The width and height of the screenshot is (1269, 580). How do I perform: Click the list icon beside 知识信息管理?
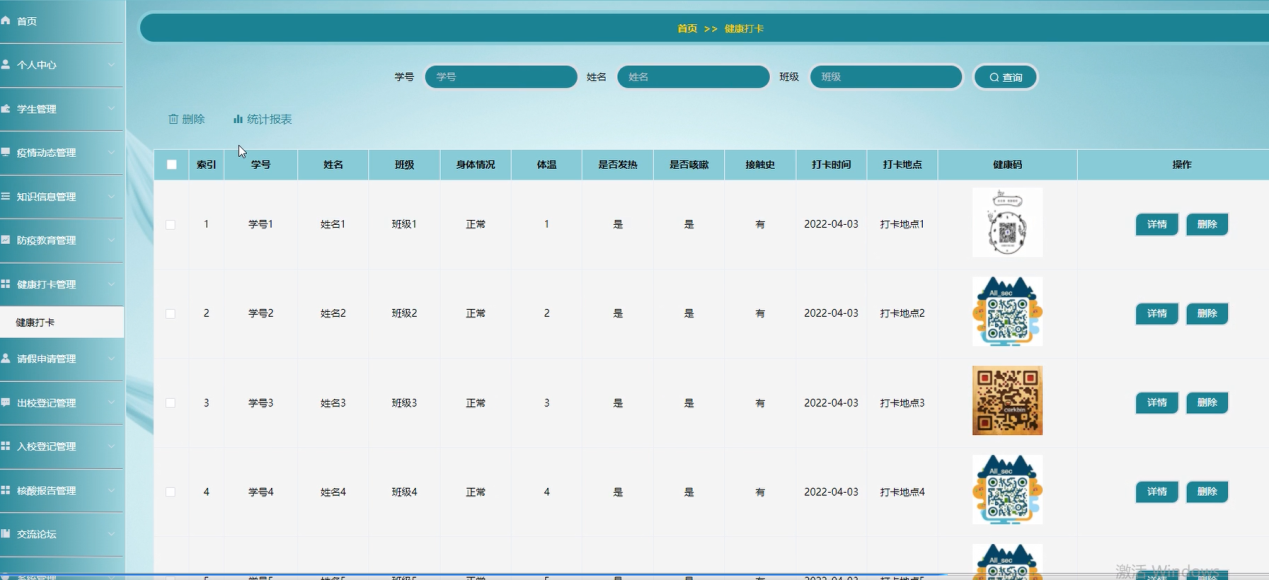[5, 196]
